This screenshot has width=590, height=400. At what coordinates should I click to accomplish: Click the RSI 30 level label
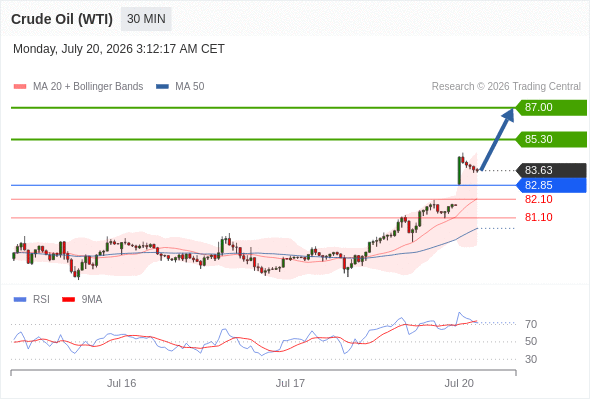click(x=531, y=359)
